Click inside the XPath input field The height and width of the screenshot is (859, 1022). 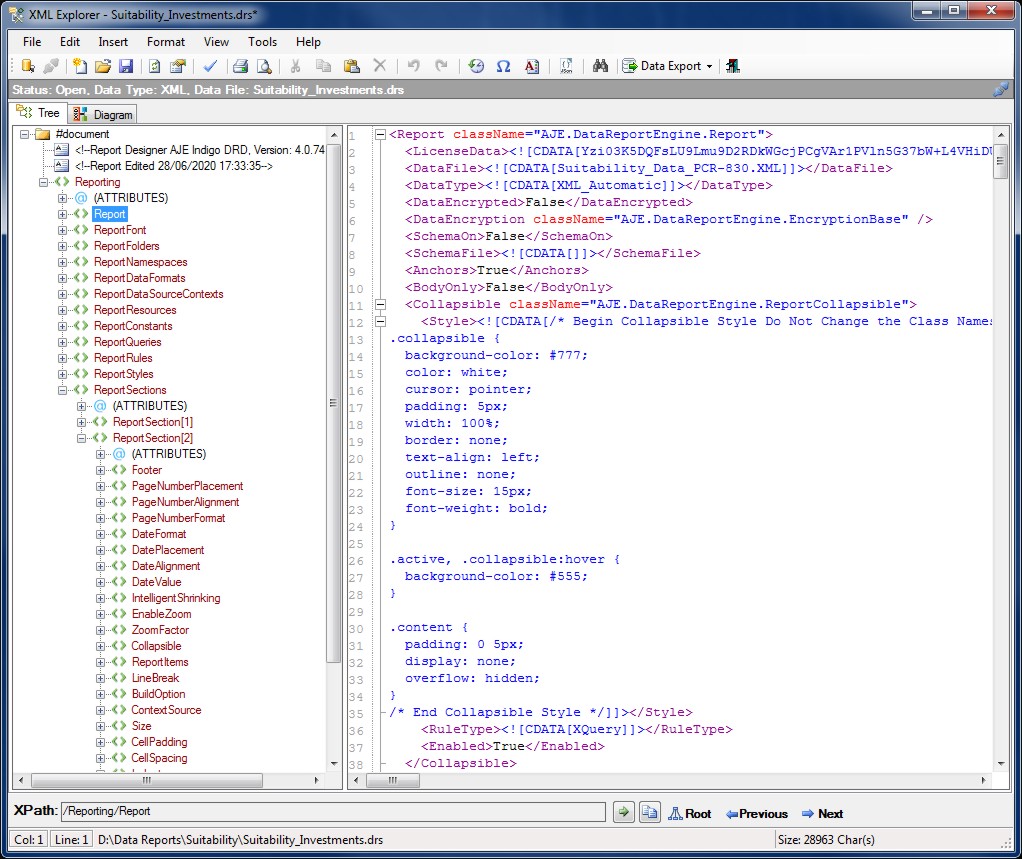332,812
